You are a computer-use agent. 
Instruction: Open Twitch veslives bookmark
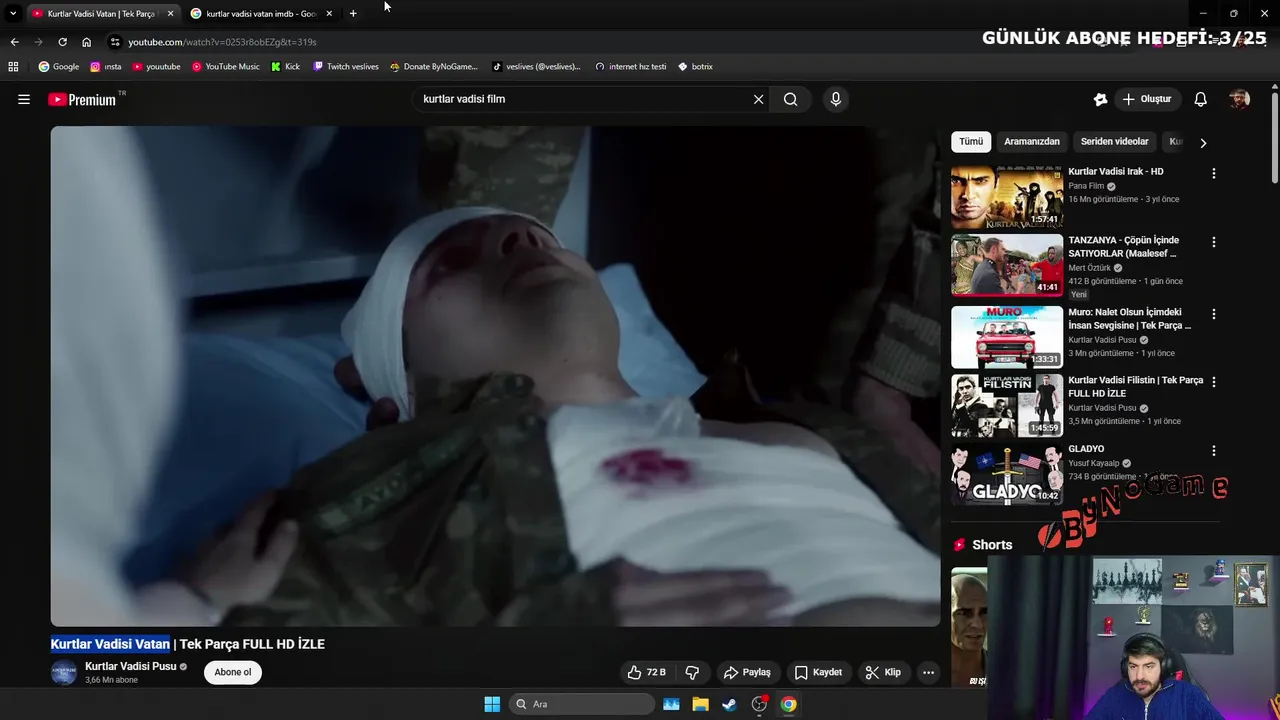pos(346,67)
